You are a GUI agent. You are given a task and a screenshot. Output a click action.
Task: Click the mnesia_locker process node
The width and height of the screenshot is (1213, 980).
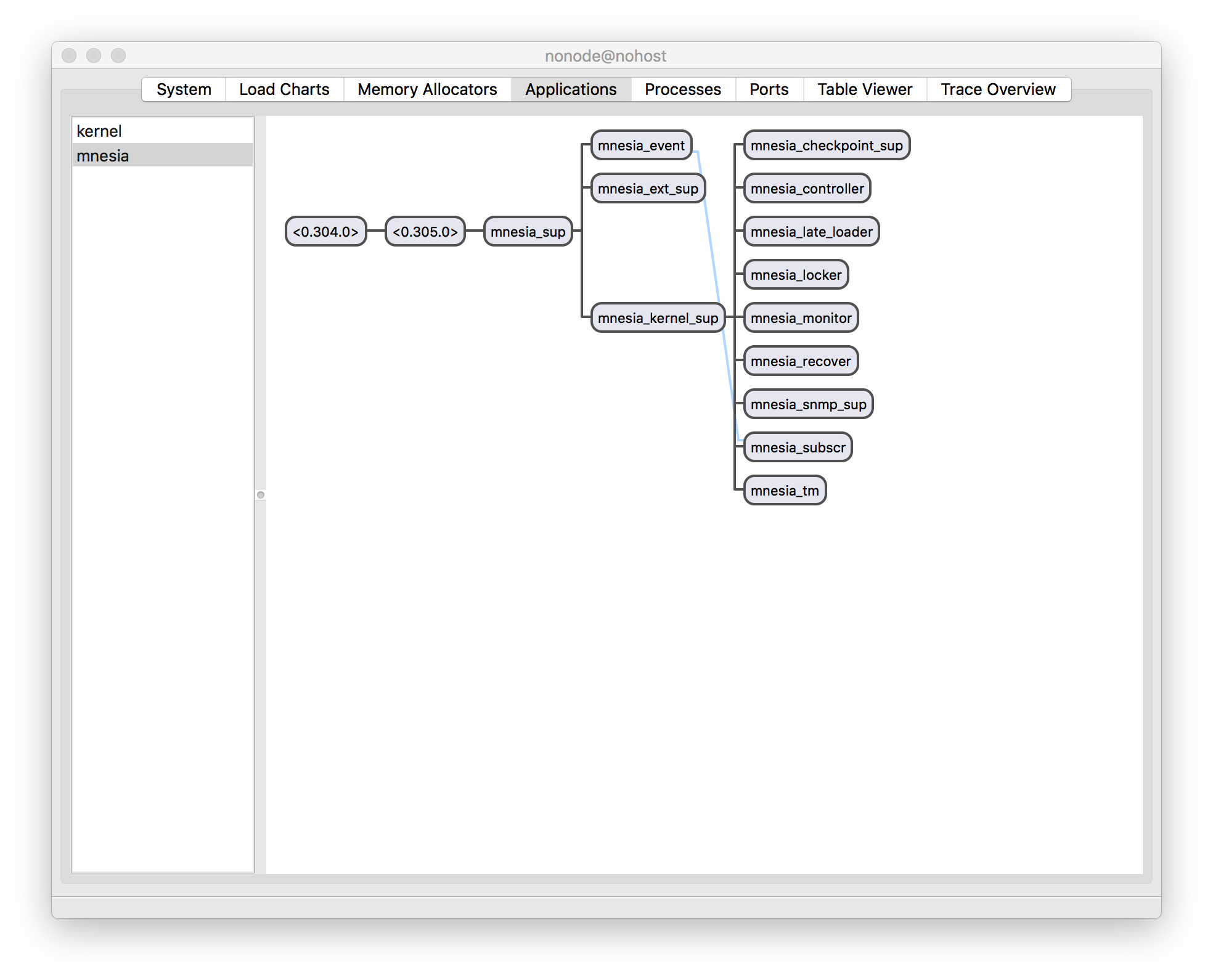pyautogui.click(x=796, y=275)
